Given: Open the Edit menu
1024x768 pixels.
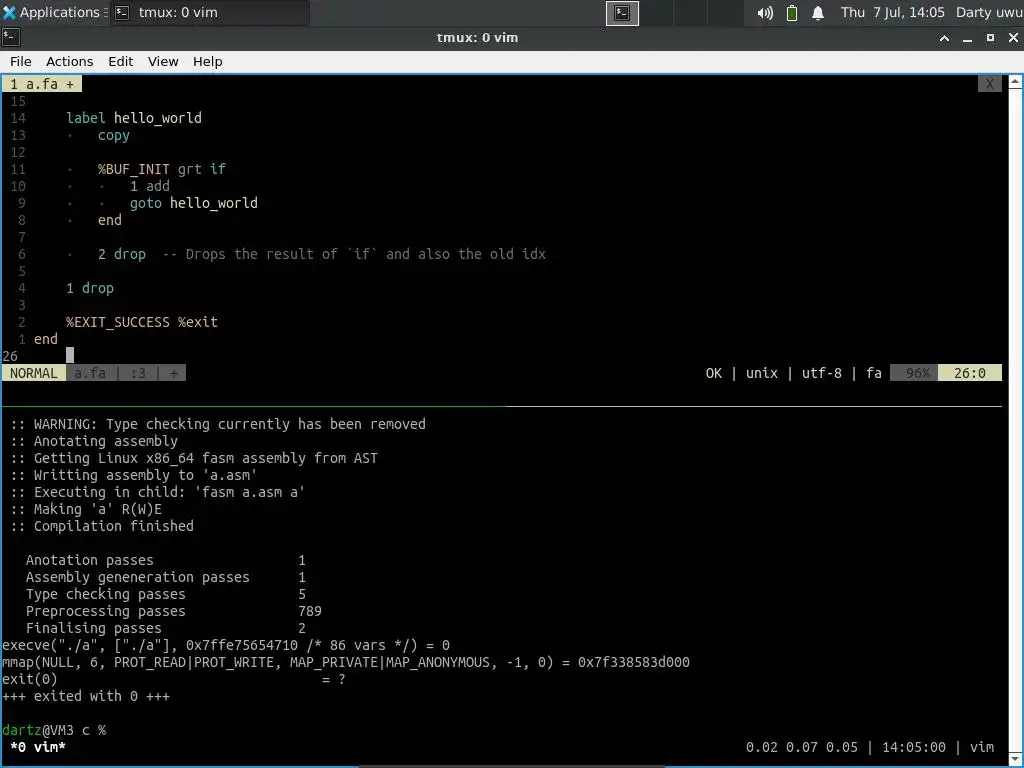Looking at the screenshot, I should point(120,61).
